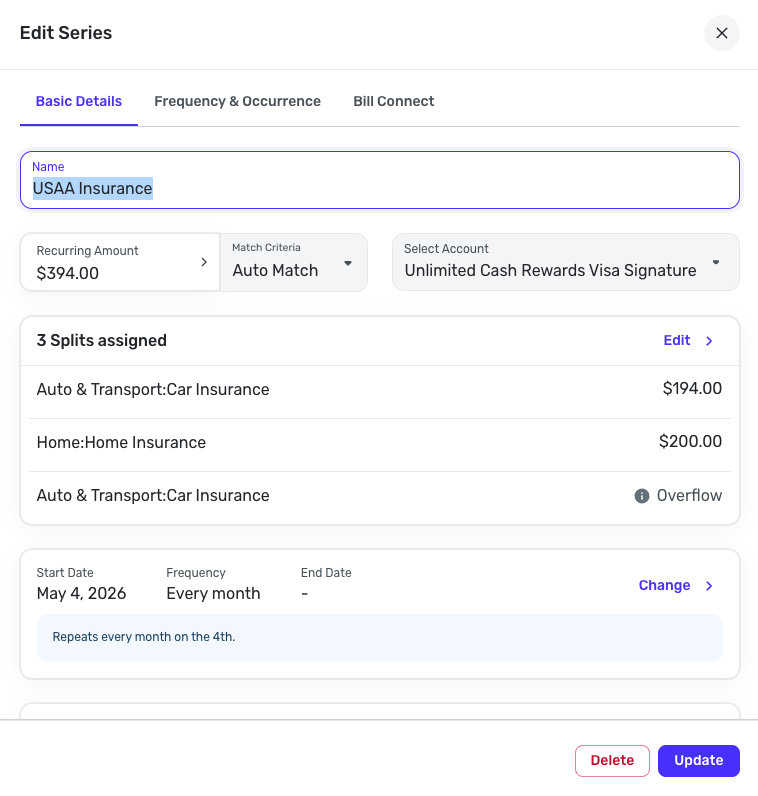Click Edit link for splits

click(x=677, y=341)
